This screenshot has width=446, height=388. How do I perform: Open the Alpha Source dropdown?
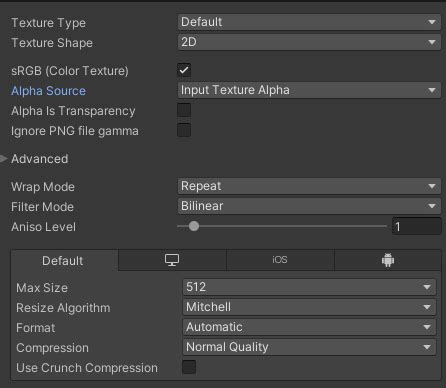[x=309, y=90]
